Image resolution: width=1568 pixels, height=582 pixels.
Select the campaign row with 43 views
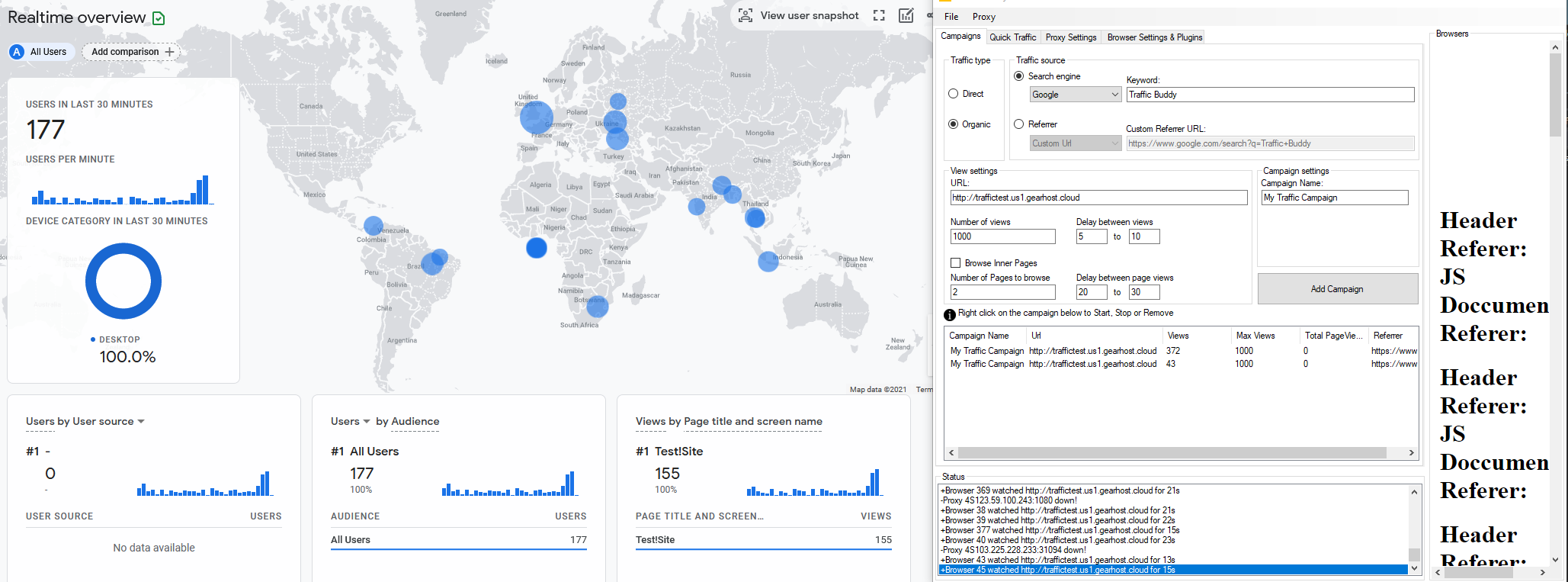(x=1182, y=364)
